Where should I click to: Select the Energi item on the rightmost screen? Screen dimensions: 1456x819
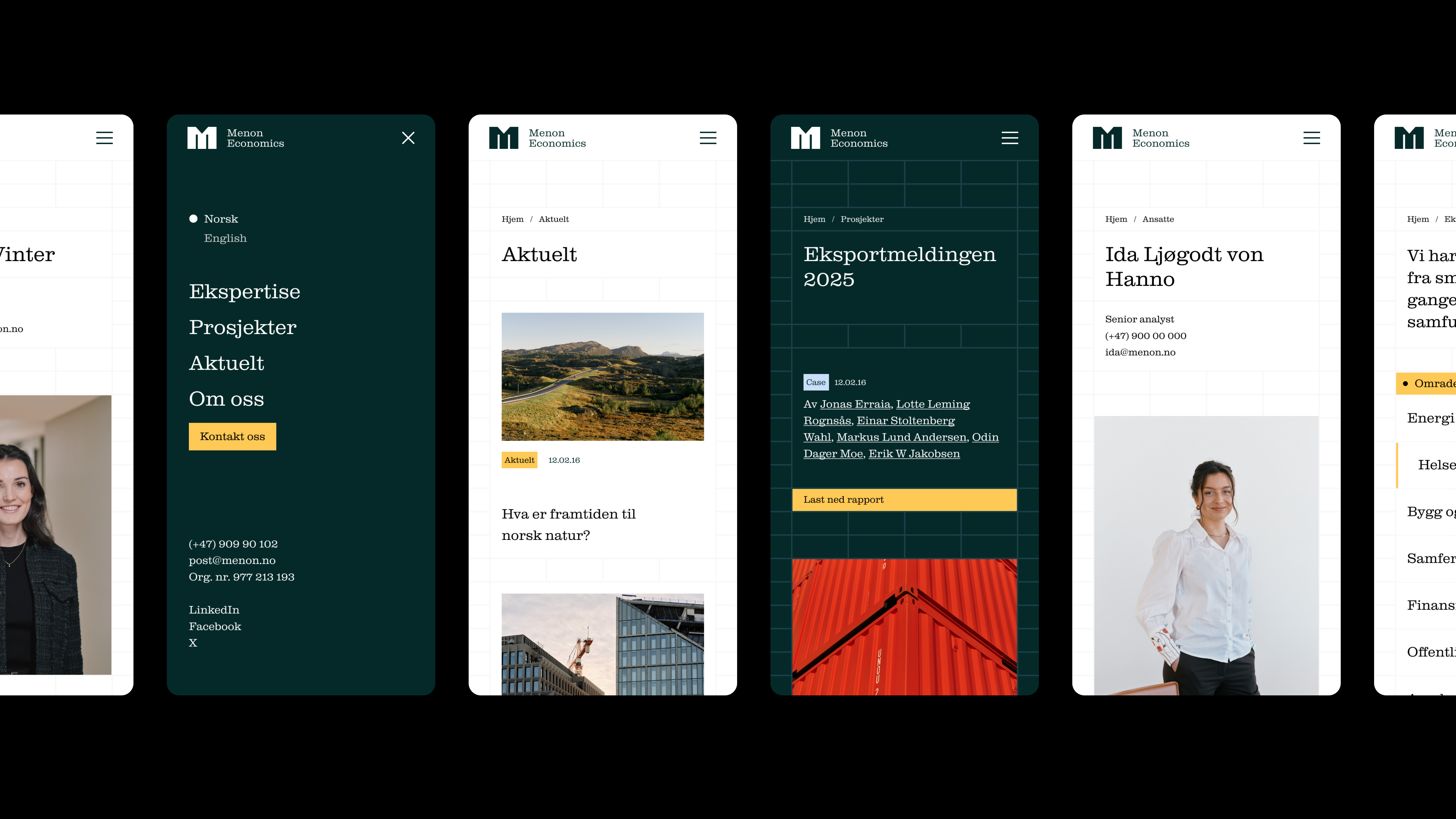[x=1430, y=418]
